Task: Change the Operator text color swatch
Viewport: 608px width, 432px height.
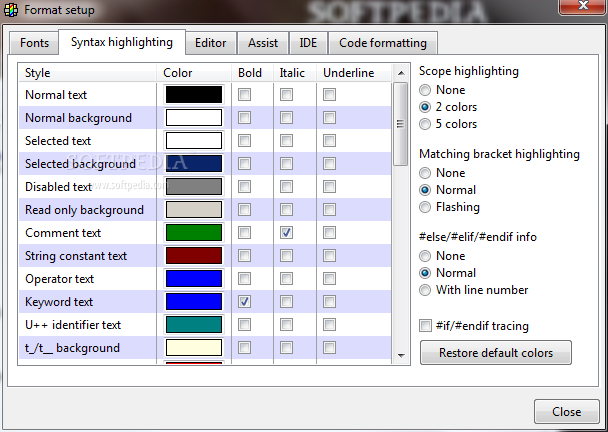Action: click(194, 279)
